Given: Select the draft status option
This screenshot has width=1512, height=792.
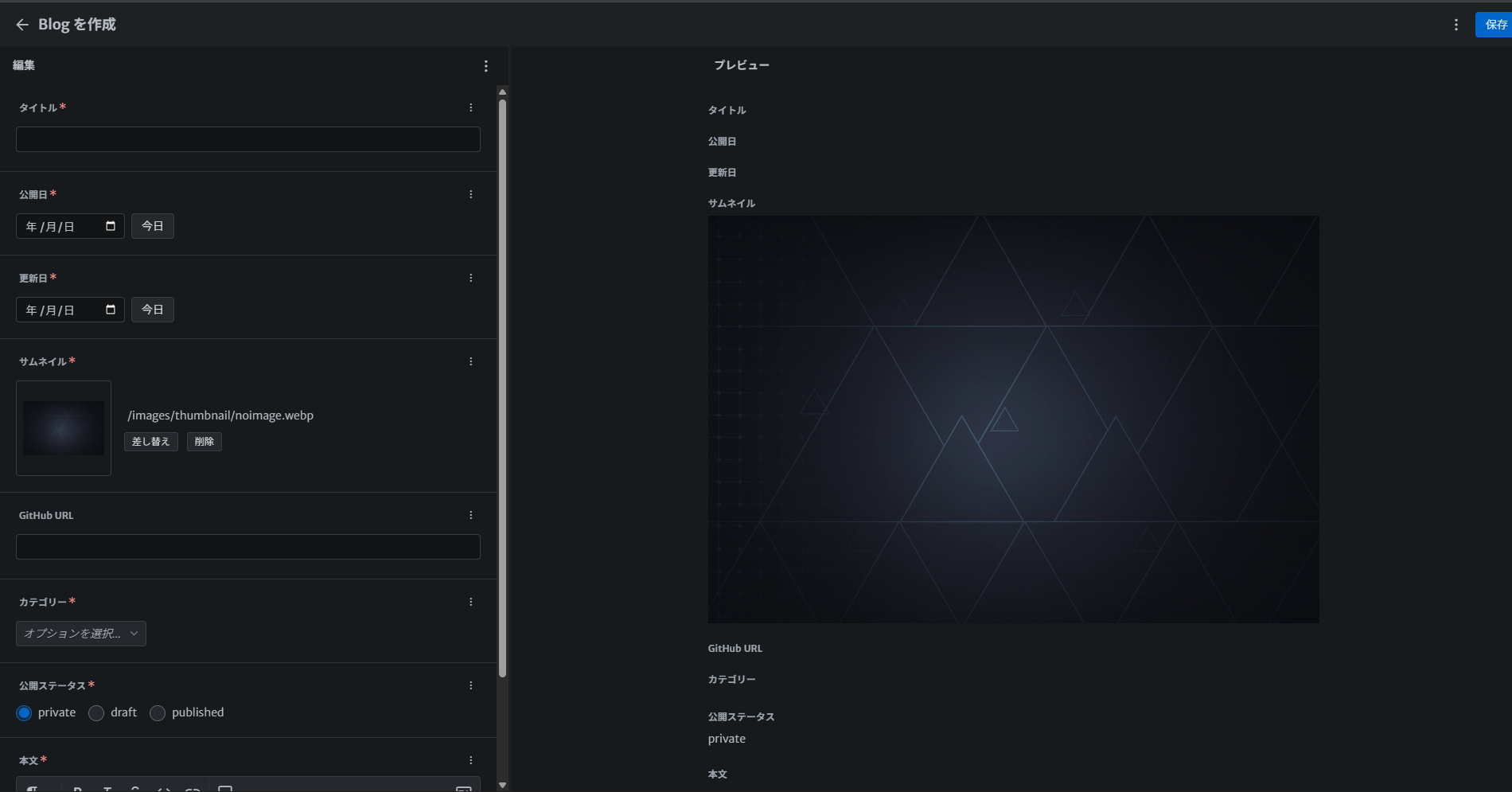Looking at the screenshot, I should pyautogui.click(x=96, y=712).
